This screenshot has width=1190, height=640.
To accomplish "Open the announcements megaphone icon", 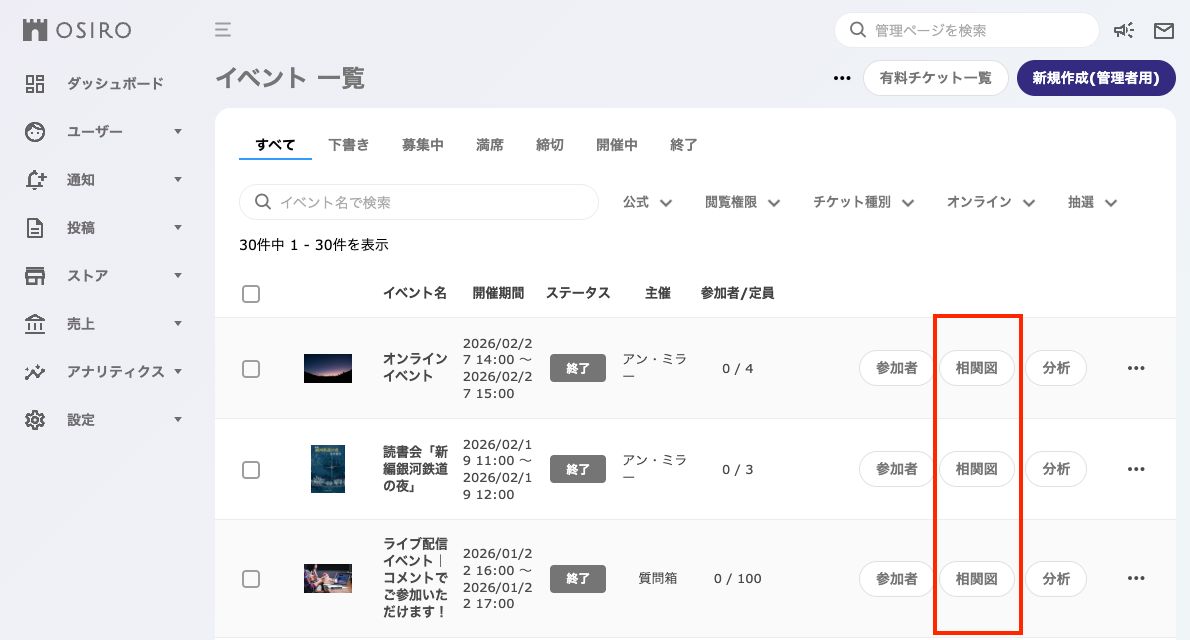I will coord(1124,30).
